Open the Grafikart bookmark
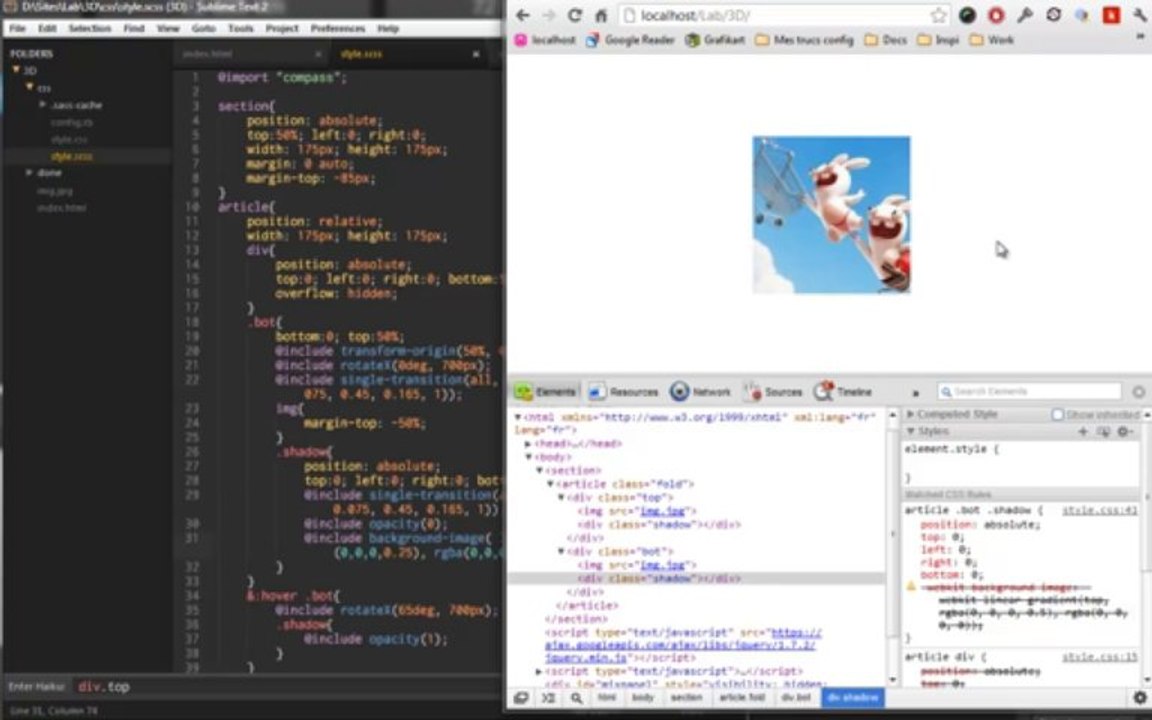1152x720 pixels. click(x=715, y=40)
